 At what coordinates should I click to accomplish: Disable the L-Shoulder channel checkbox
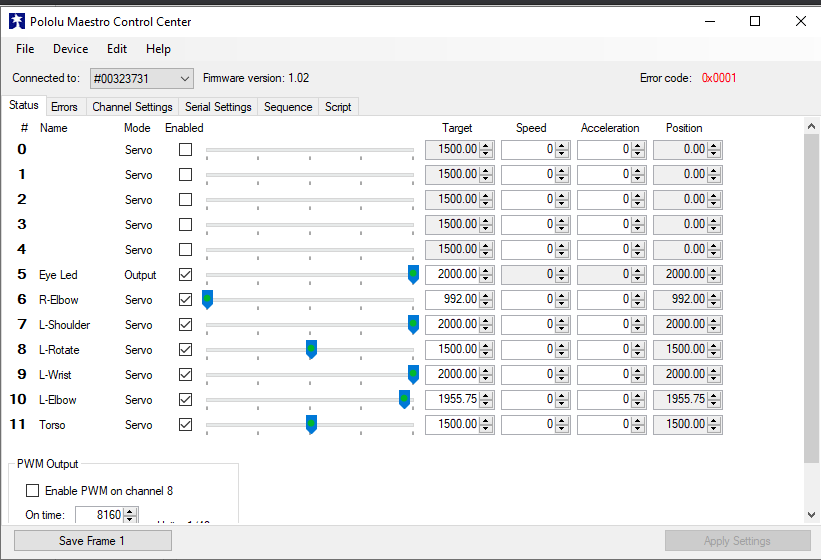tap(185, 324)
